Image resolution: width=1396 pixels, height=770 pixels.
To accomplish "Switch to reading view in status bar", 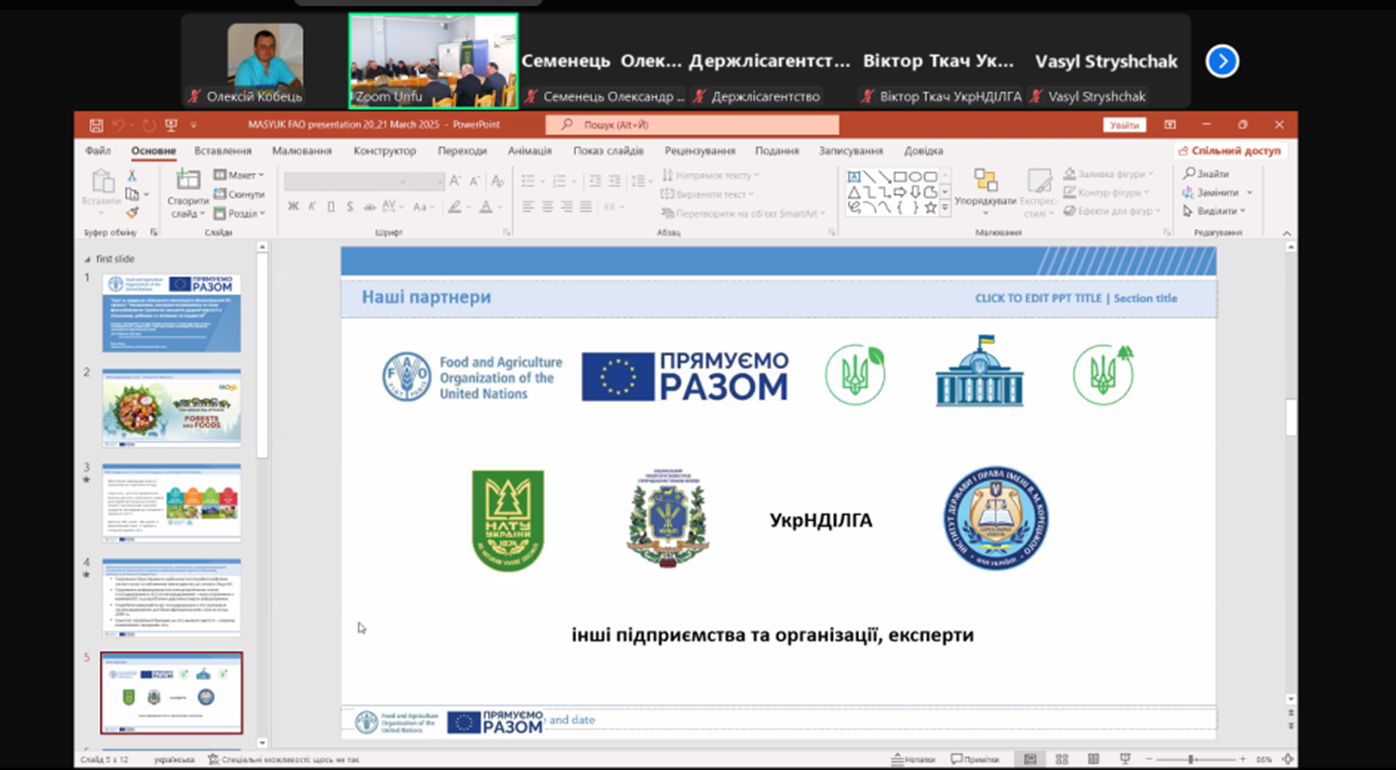I will pos(1094,760).
